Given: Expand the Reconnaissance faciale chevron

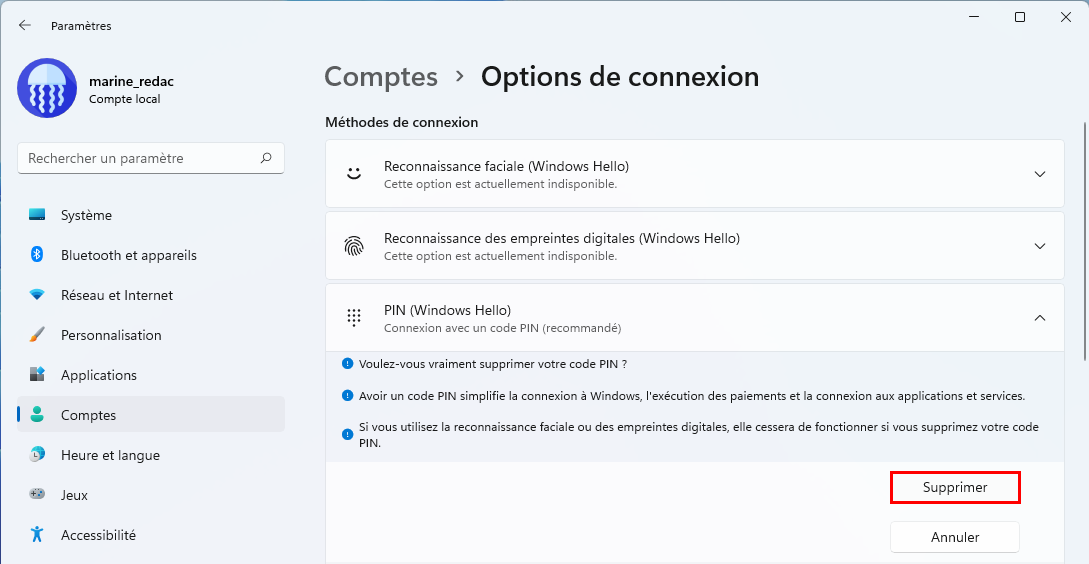Looking at the screenshot, I should (x=1040, y=174).
